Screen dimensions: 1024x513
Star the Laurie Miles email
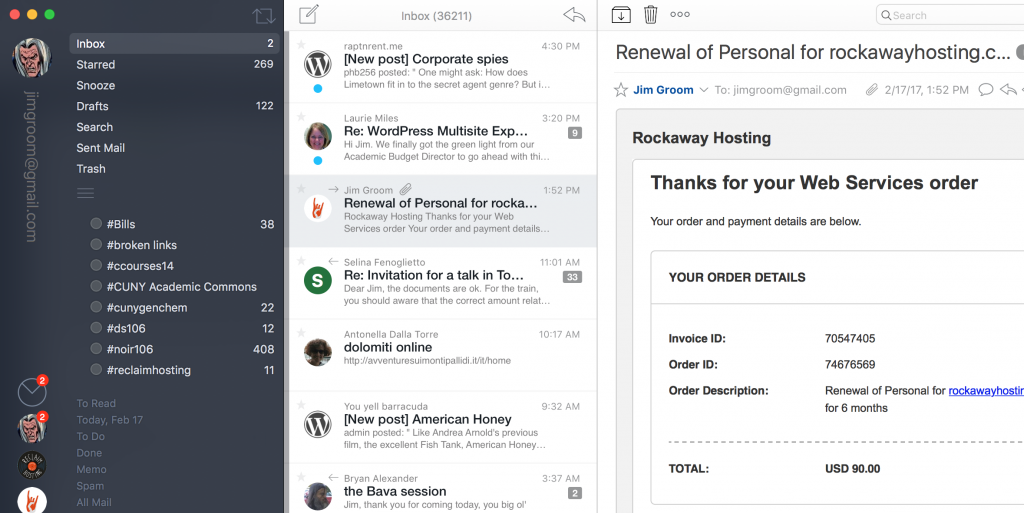pos(301,117)
